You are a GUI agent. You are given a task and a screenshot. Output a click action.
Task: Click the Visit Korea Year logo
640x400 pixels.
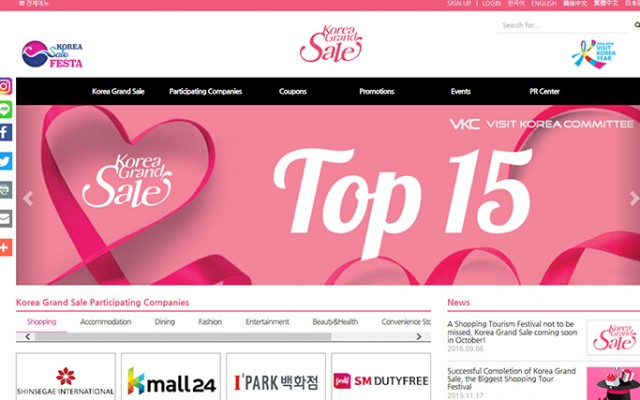[x=594, y=53]
